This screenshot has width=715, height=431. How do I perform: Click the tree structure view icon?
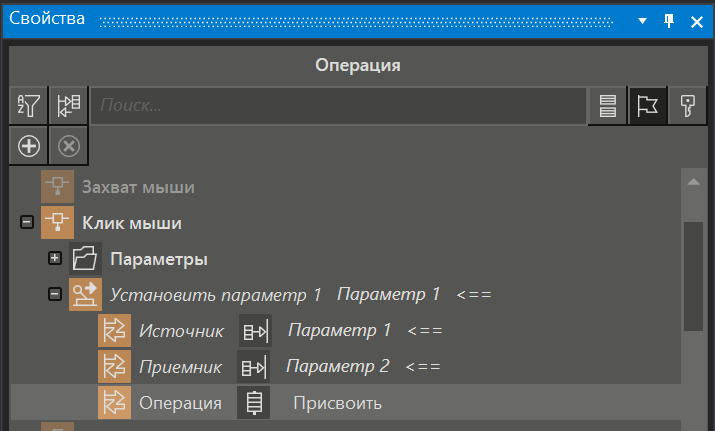[x=68, y=105]
